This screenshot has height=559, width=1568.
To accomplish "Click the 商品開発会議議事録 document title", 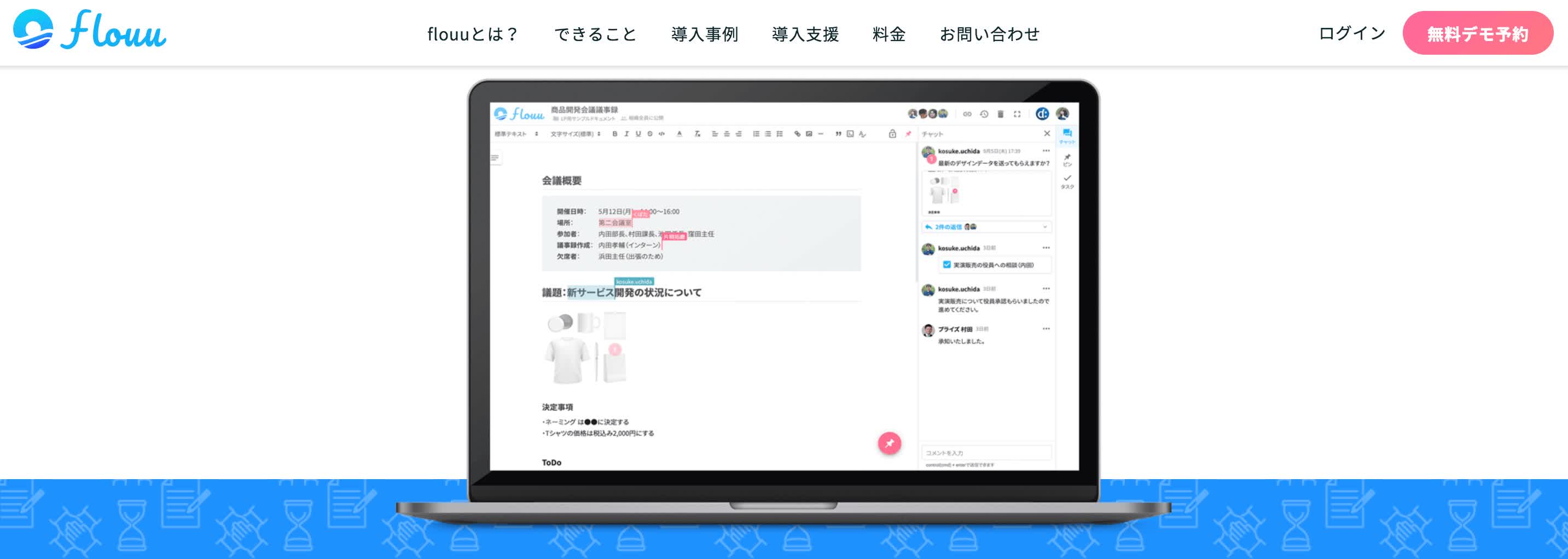I will point(584,109).
